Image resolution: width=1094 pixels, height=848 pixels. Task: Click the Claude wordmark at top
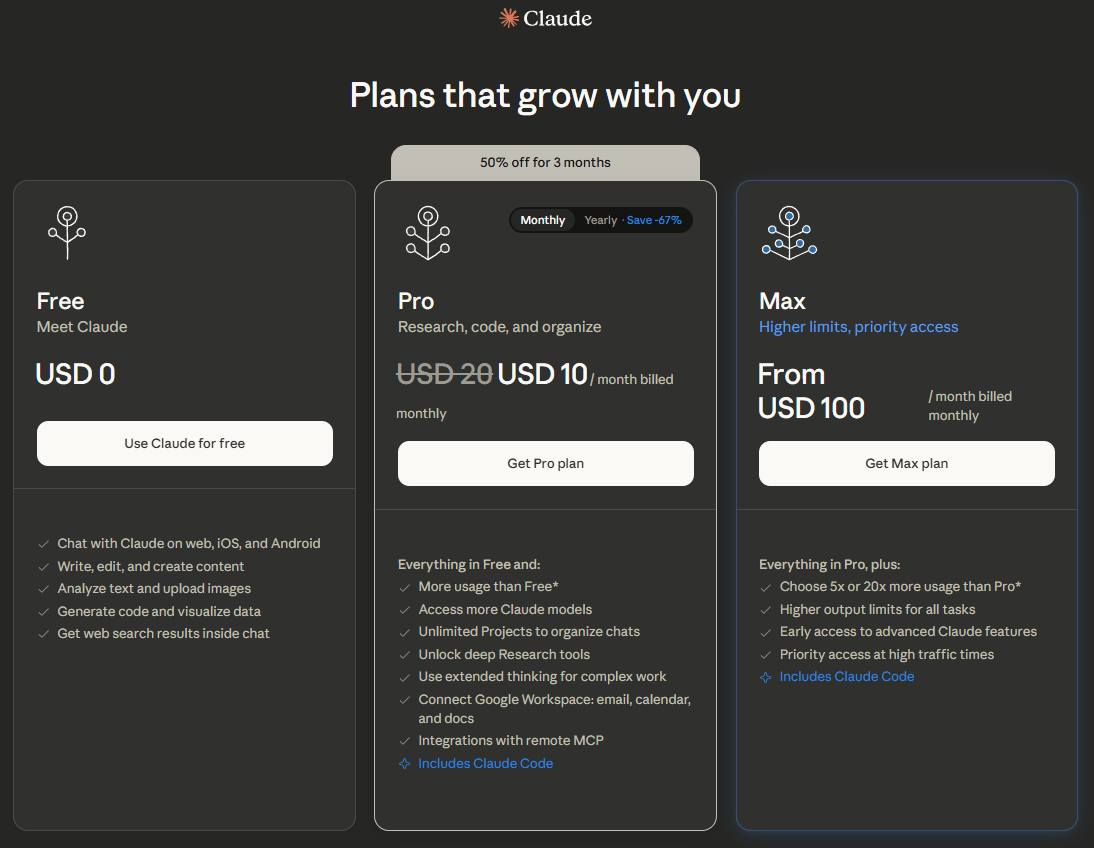pyautogui.click(x=557, y=18)
